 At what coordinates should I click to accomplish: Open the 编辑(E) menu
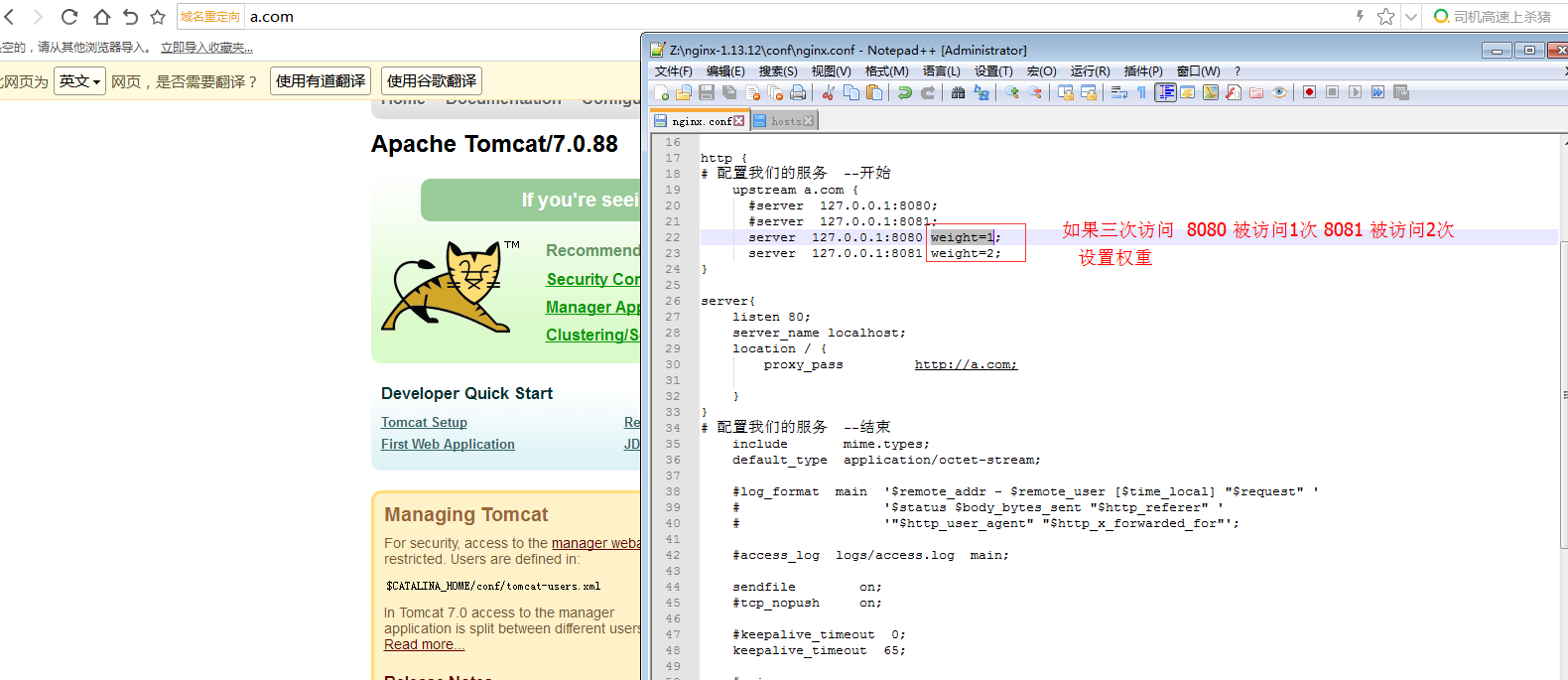pos(725,71)
